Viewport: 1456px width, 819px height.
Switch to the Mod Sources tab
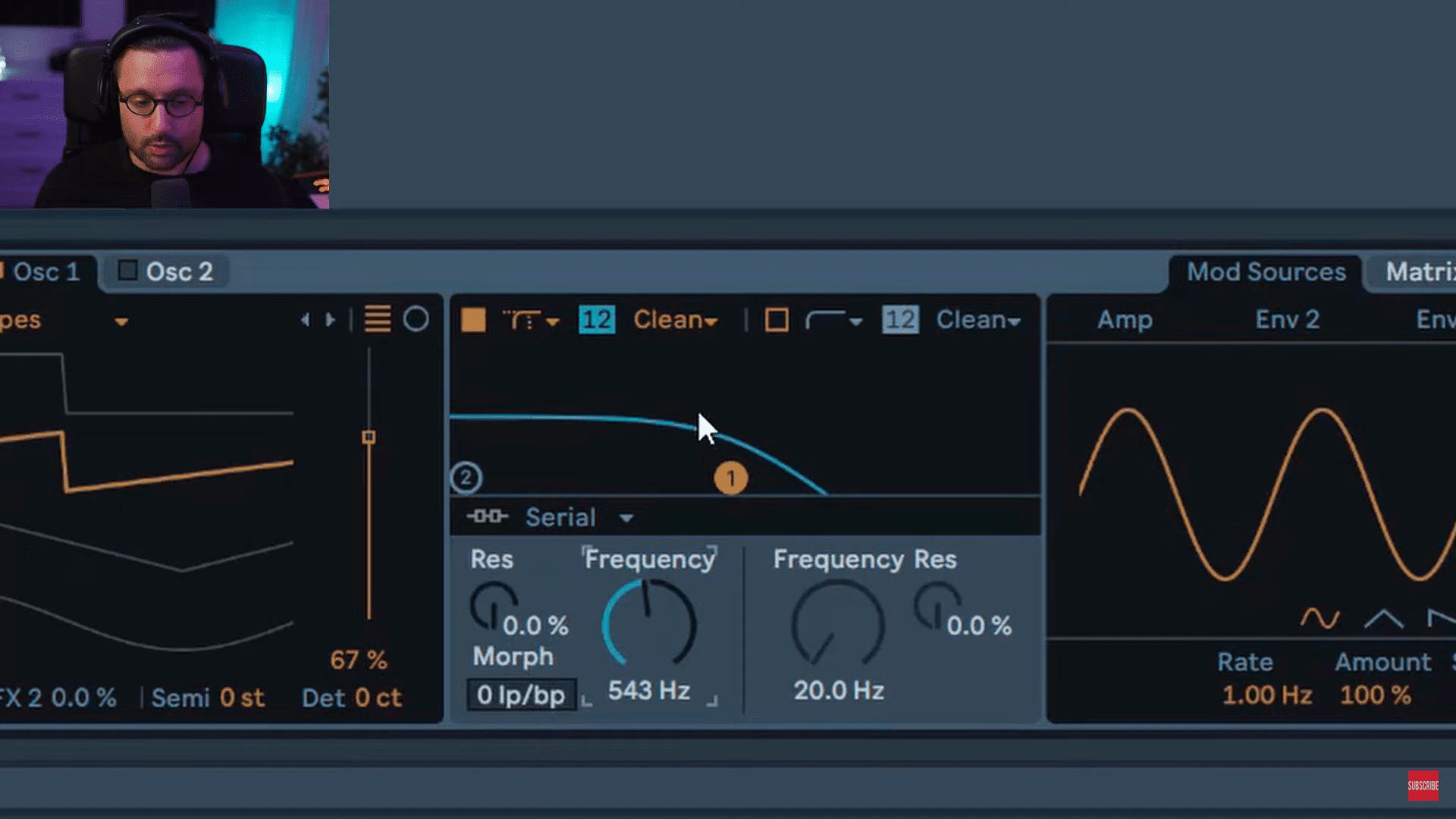[1265, 271]
